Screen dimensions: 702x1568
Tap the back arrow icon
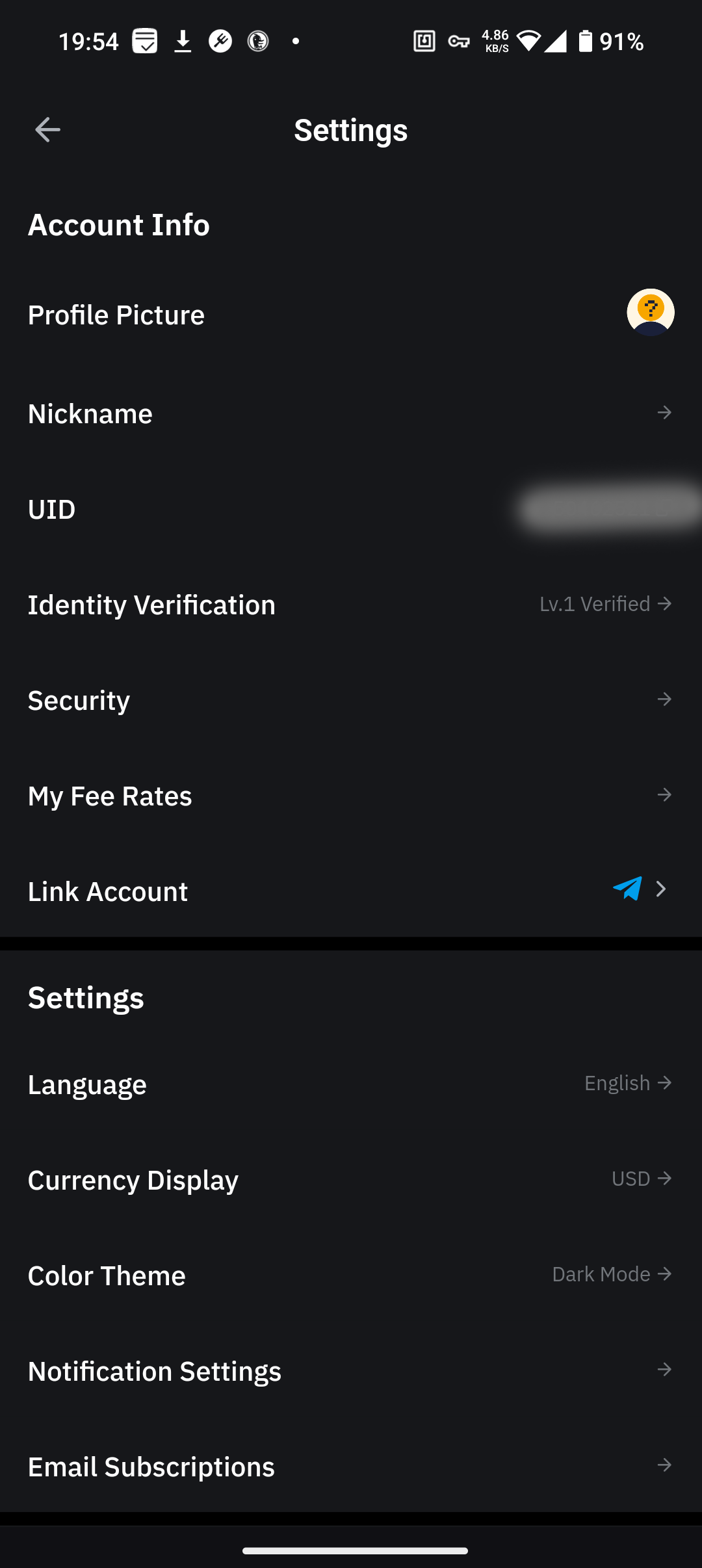[47, 130]
